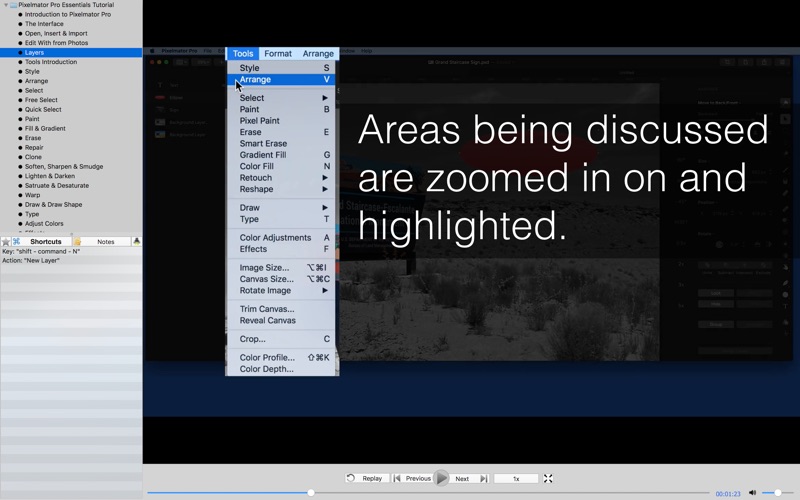Open Arrange menu in the video's menu bar

tap(318, 54)
